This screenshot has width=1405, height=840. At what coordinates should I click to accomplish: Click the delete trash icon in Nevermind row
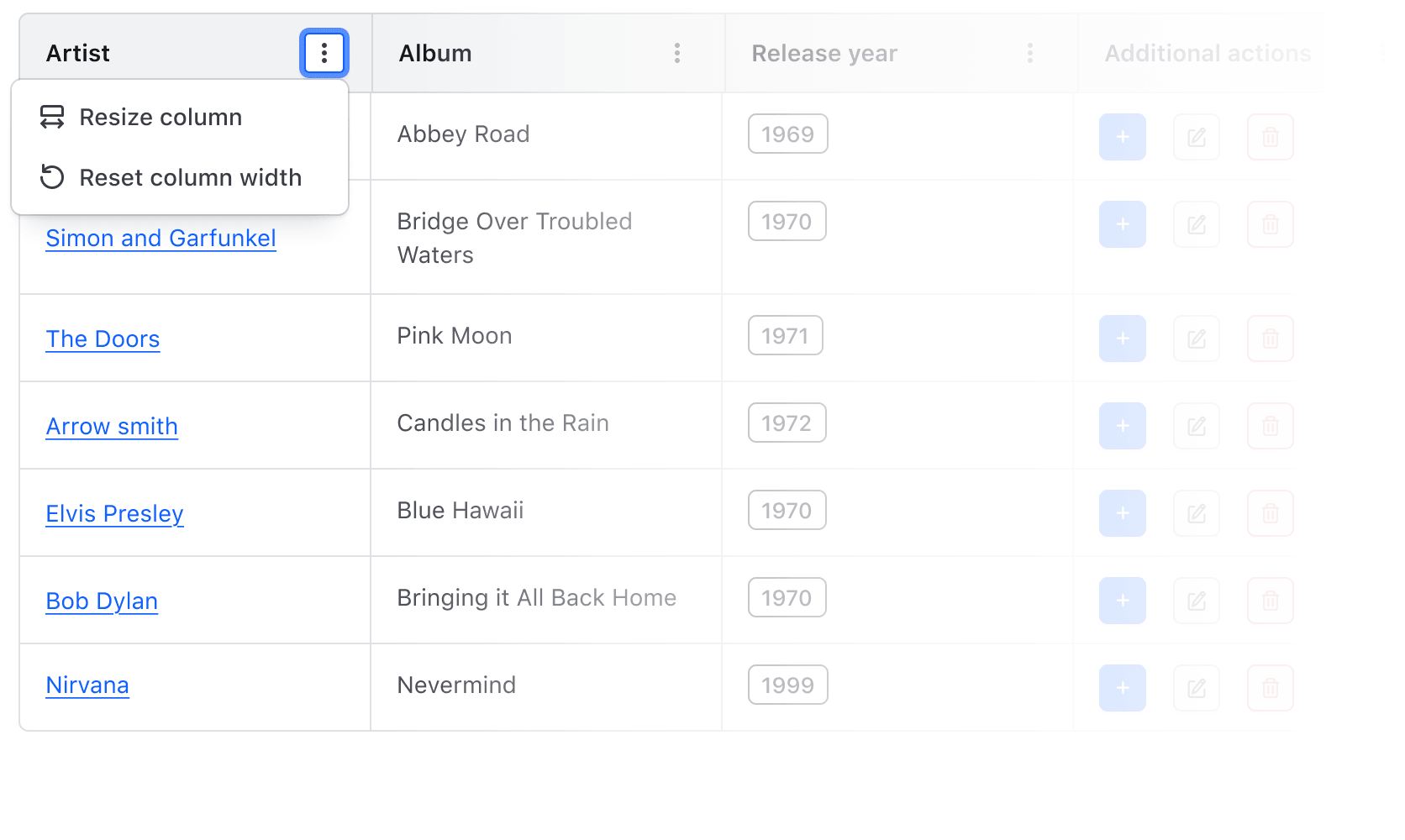tap(1270, 688)
